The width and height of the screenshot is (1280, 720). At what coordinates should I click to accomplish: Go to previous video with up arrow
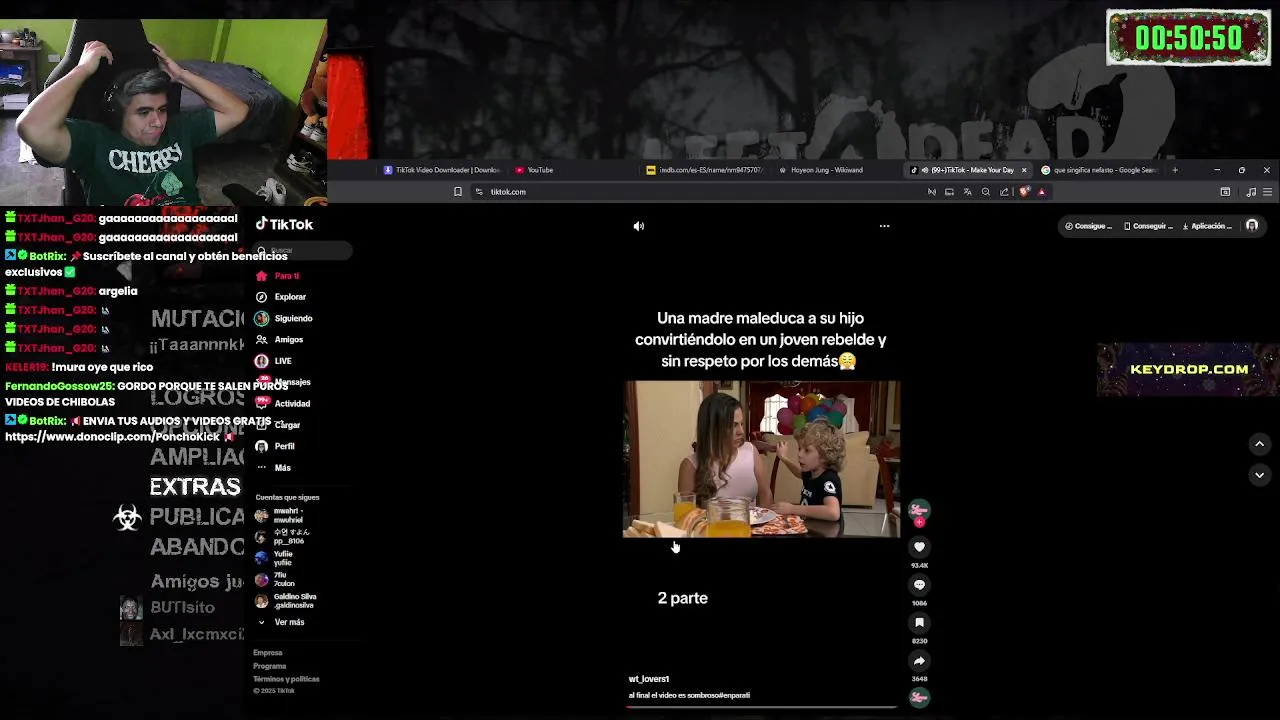pyautogui.click(x=1259, y=444)
